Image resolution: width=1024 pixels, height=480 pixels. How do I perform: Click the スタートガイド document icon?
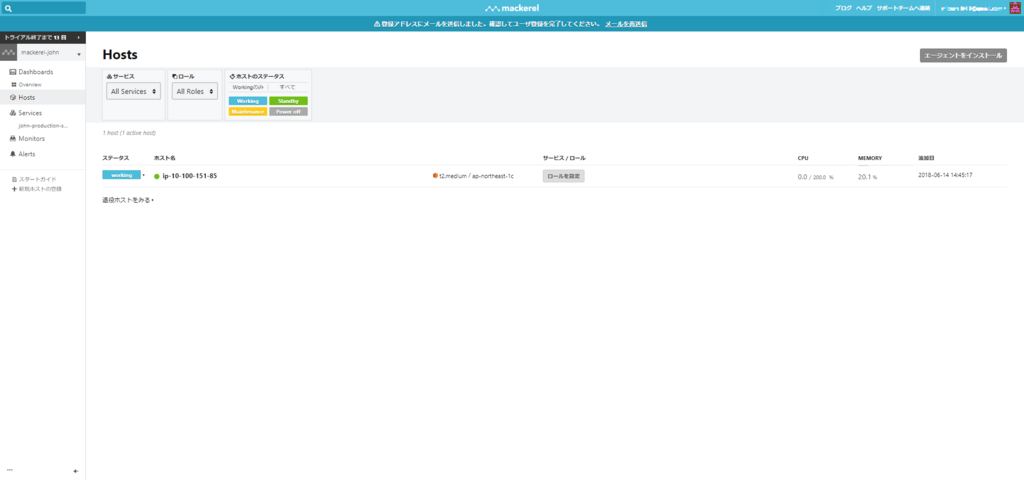[x=14, y=179]
